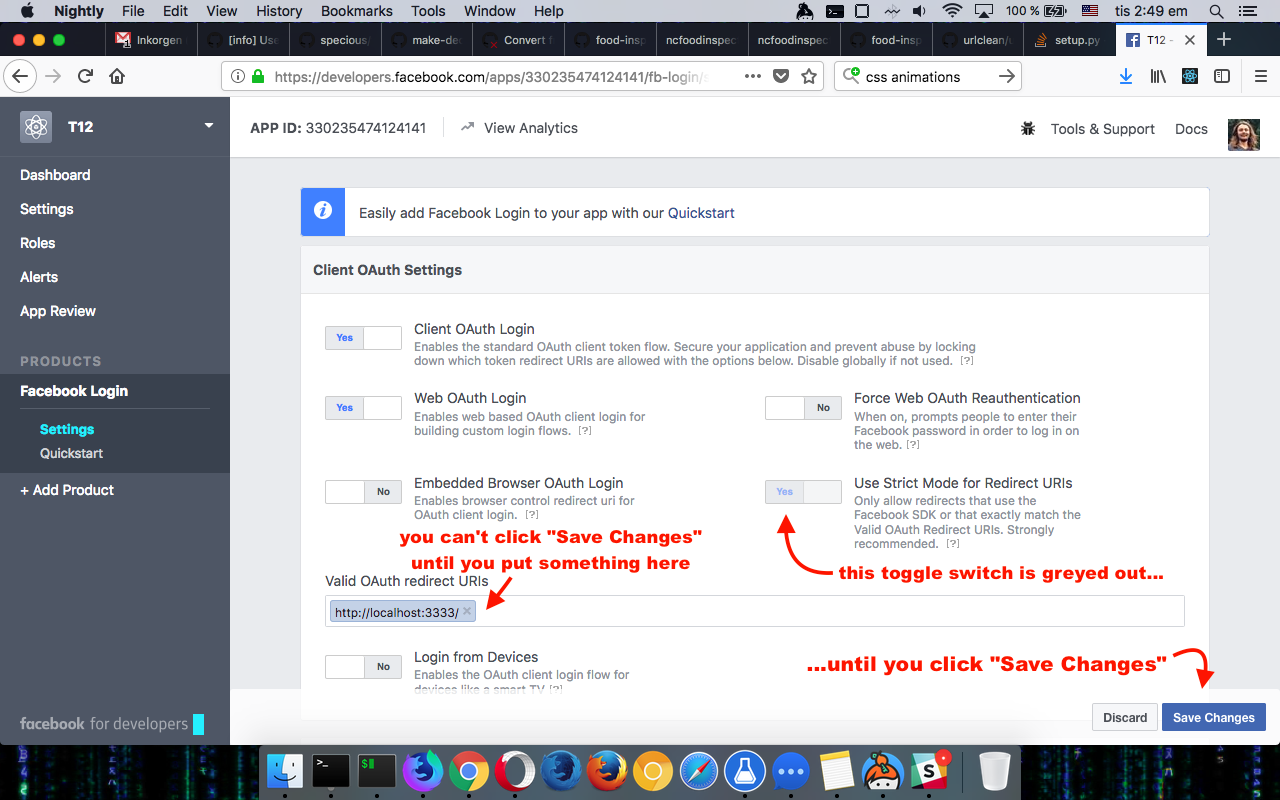Open Docs link in header

[1191, 129]
